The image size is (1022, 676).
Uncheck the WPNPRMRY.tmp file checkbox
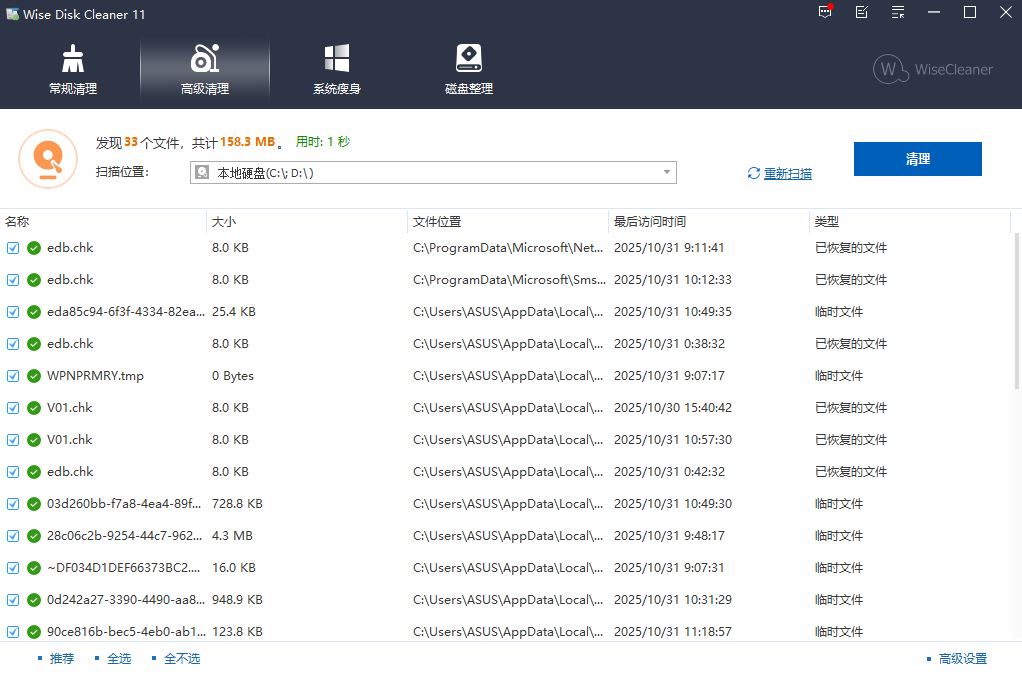click(13, 376)
